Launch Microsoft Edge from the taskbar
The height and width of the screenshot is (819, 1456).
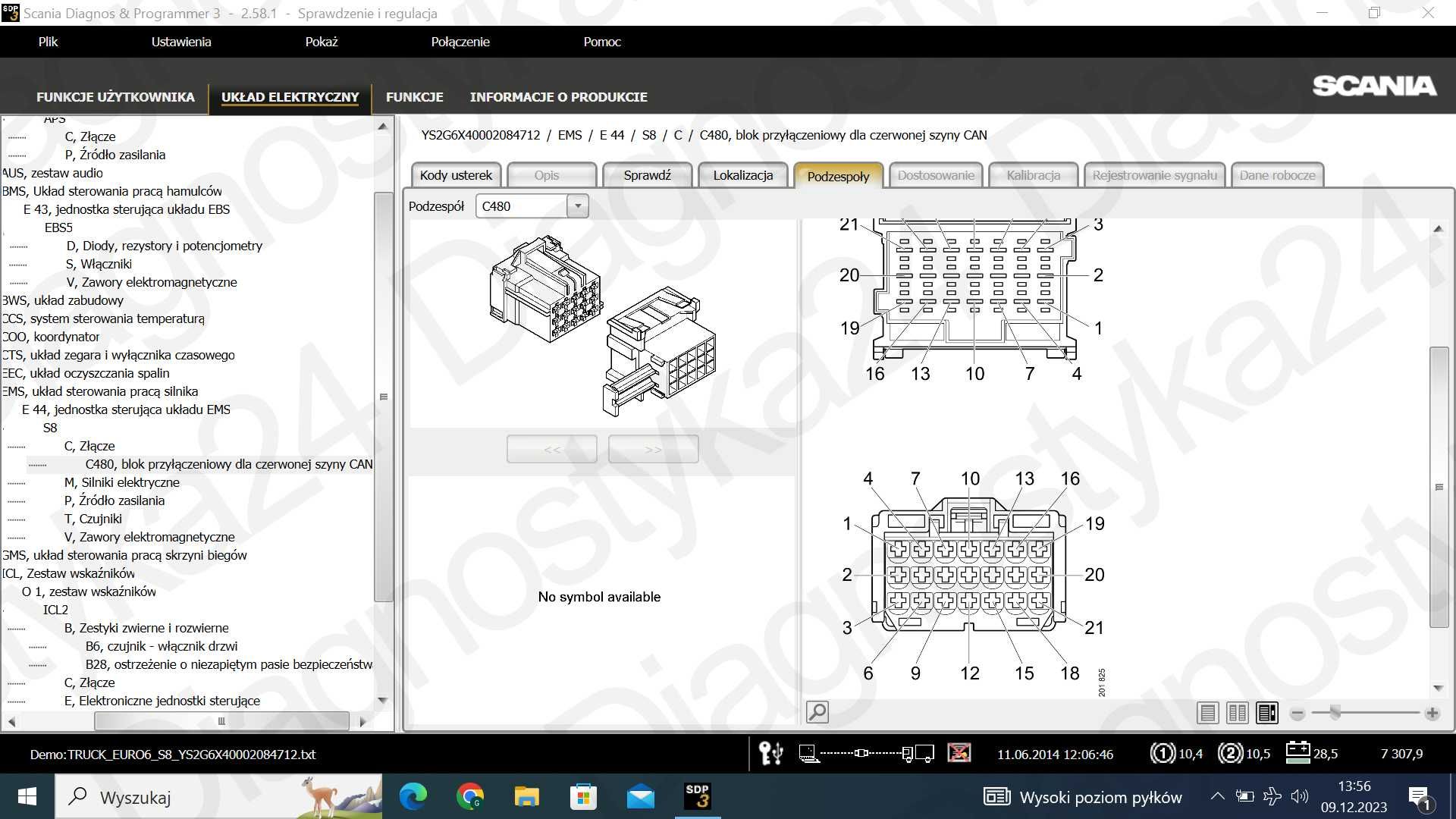[413, 796]
